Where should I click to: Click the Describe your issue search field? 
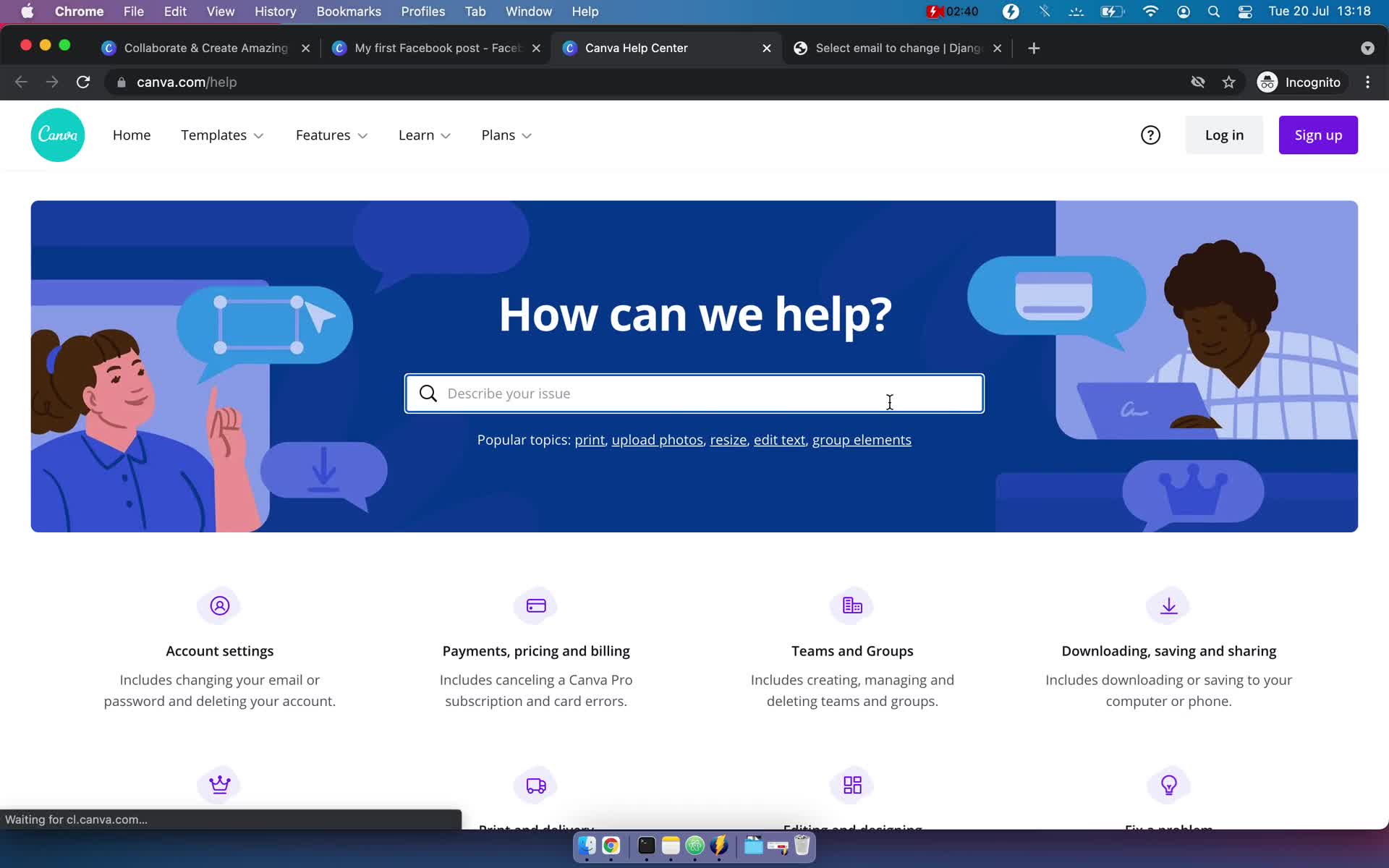tap(694, 393)
